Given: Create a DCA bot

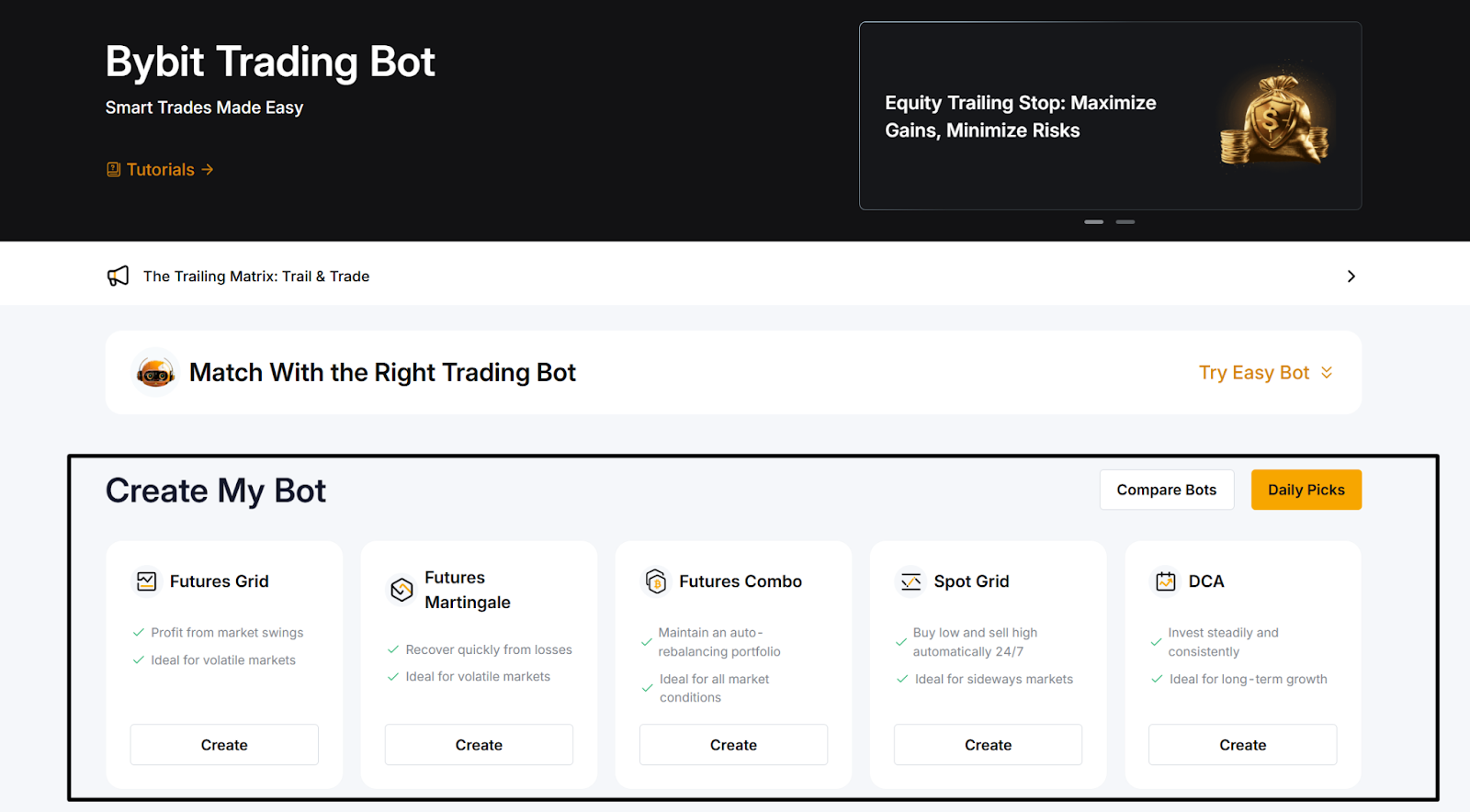Looking at the screenshot, I should [1242, 745].
